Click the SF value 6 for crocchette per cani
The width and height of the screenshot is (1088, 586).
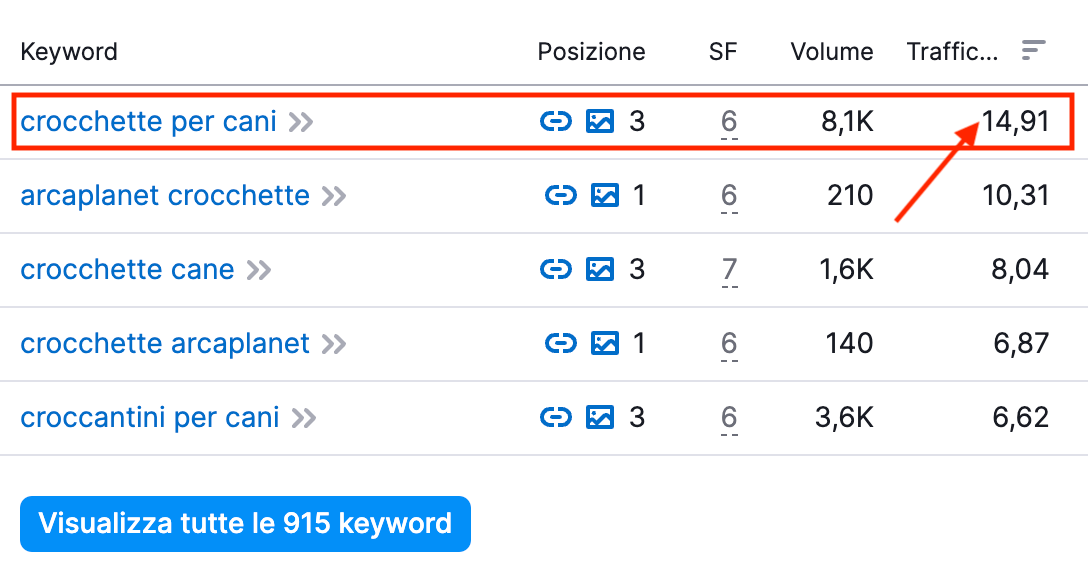tap(728, 121)
